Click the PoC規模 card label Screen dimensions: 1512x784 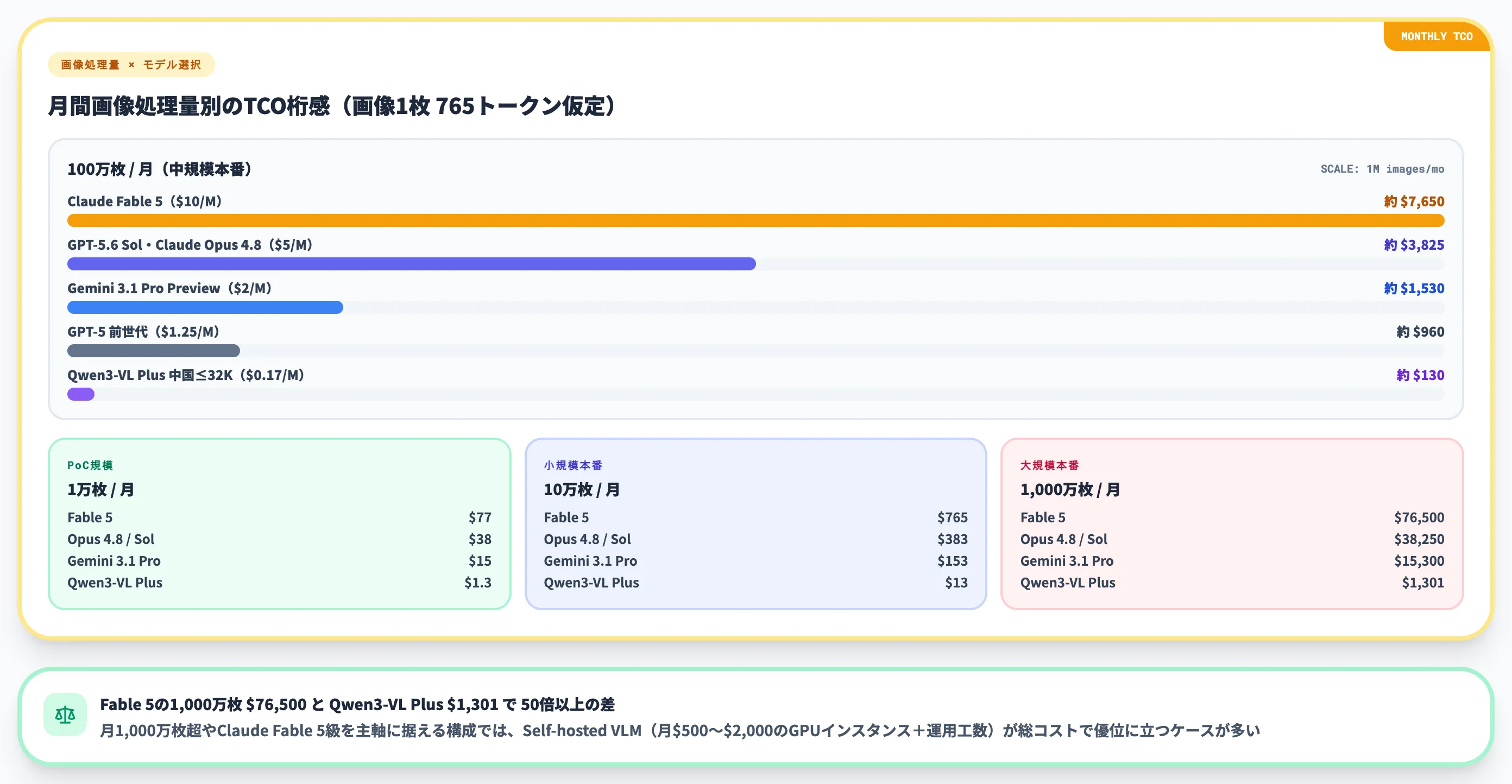click(90, 465)
